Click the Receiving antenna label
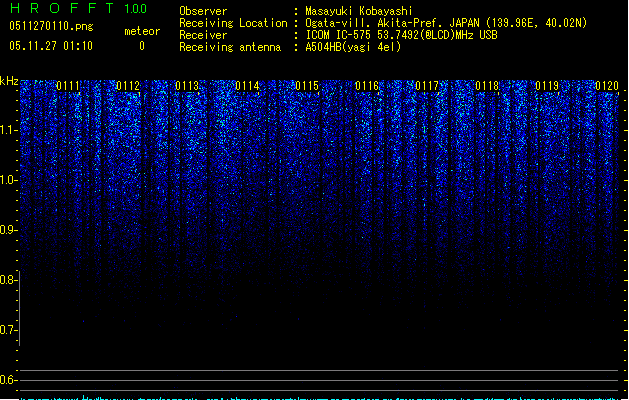Screen dimensions: 629x400 [x=230, y=47]
